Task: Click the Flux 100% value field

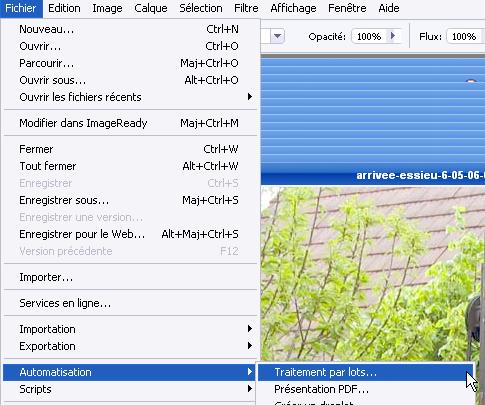Action: (x=465, y=36)
